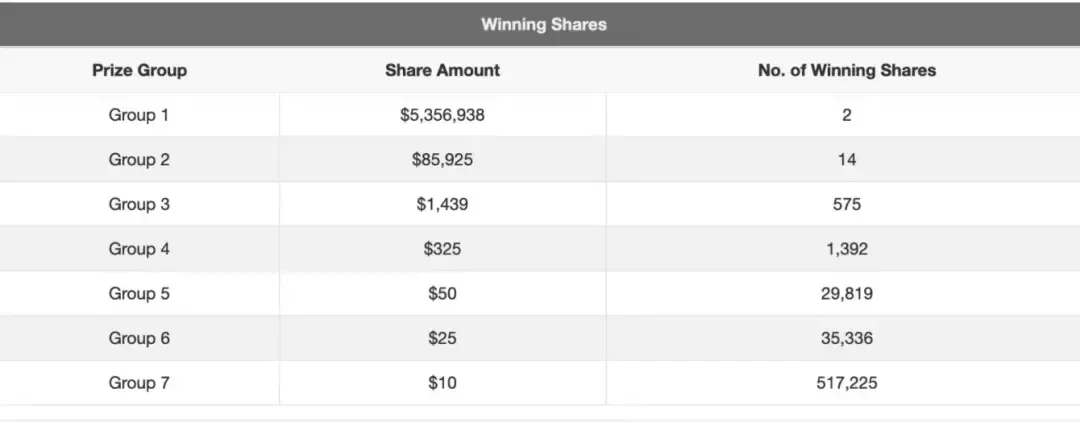Click the Group 1 row label
The image size is (1080, 422).
(x=139, y=115)
